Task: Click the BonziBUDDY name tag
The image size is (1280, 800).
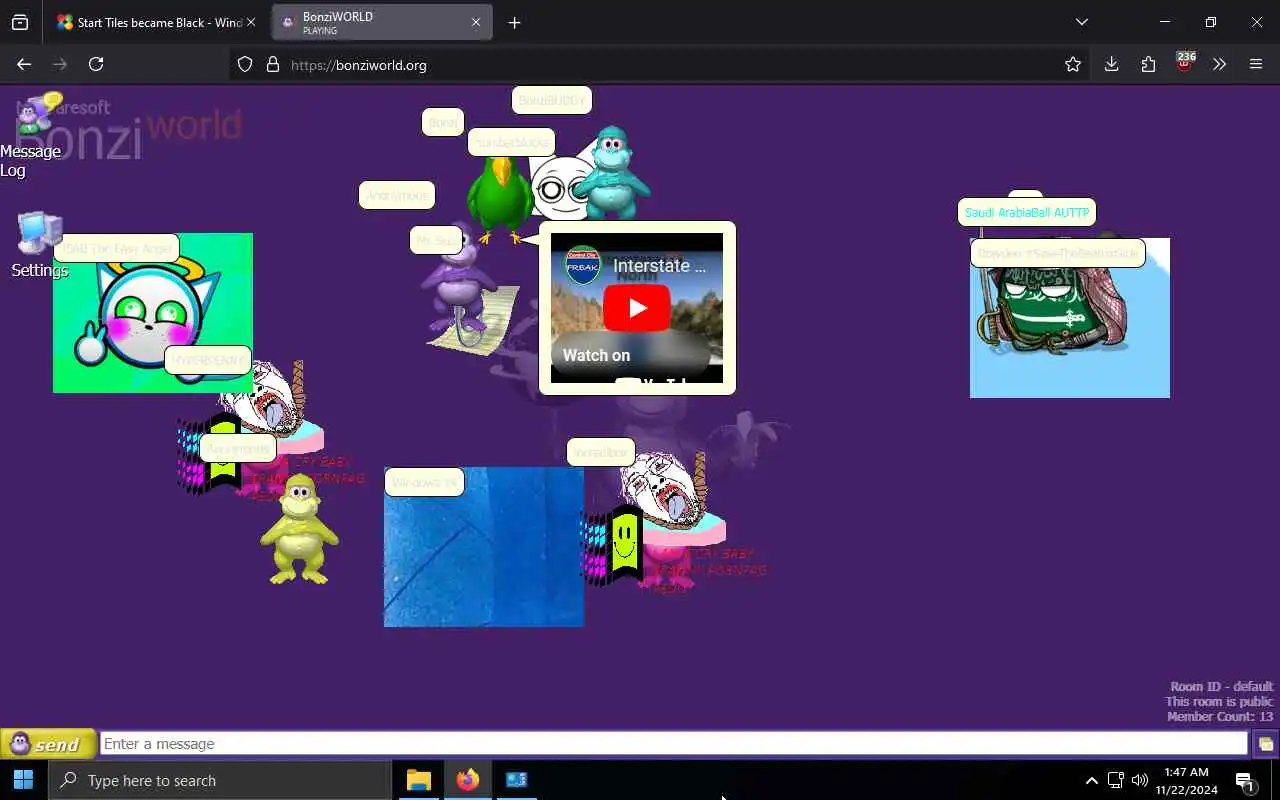Action: [552, 101]
